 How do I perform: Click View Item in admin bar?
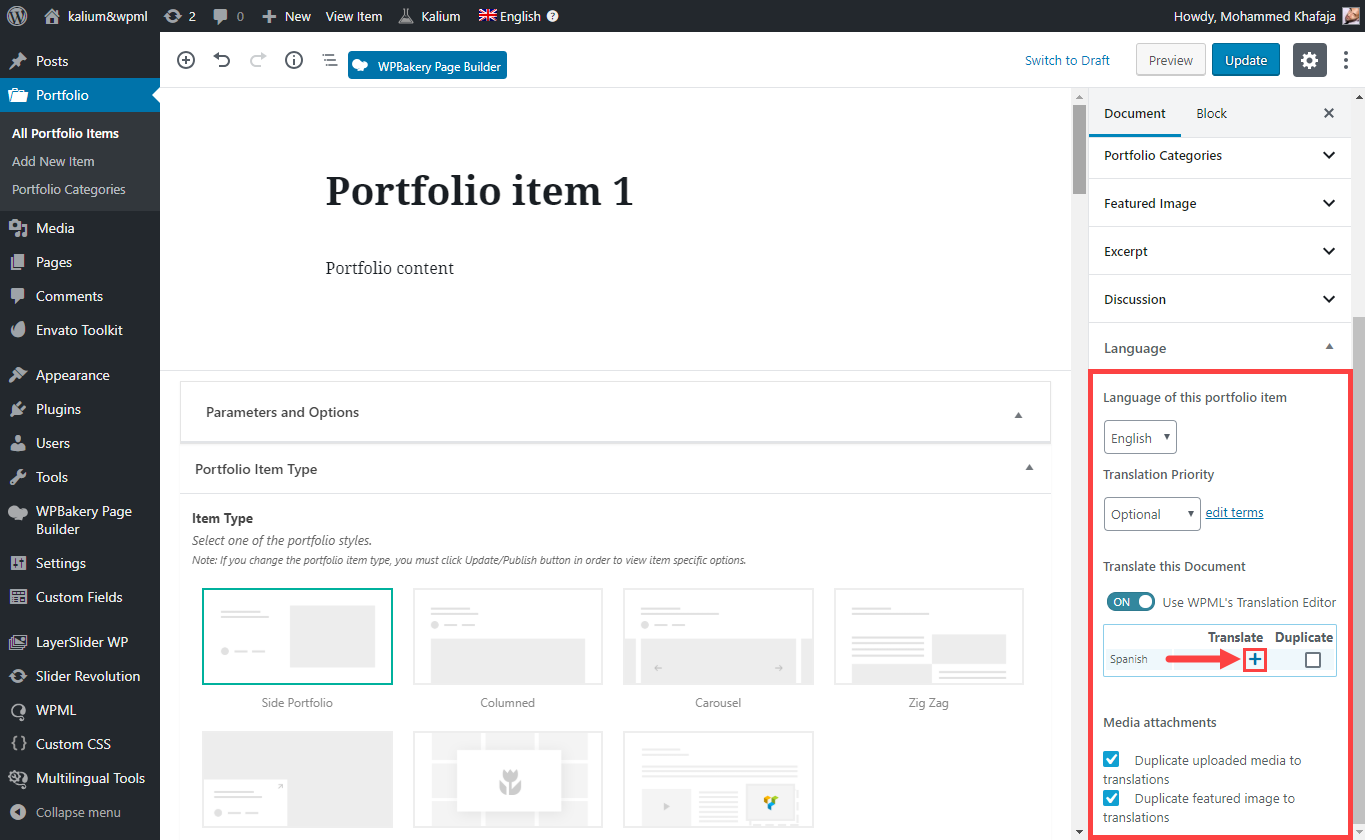tap(354, 16)
